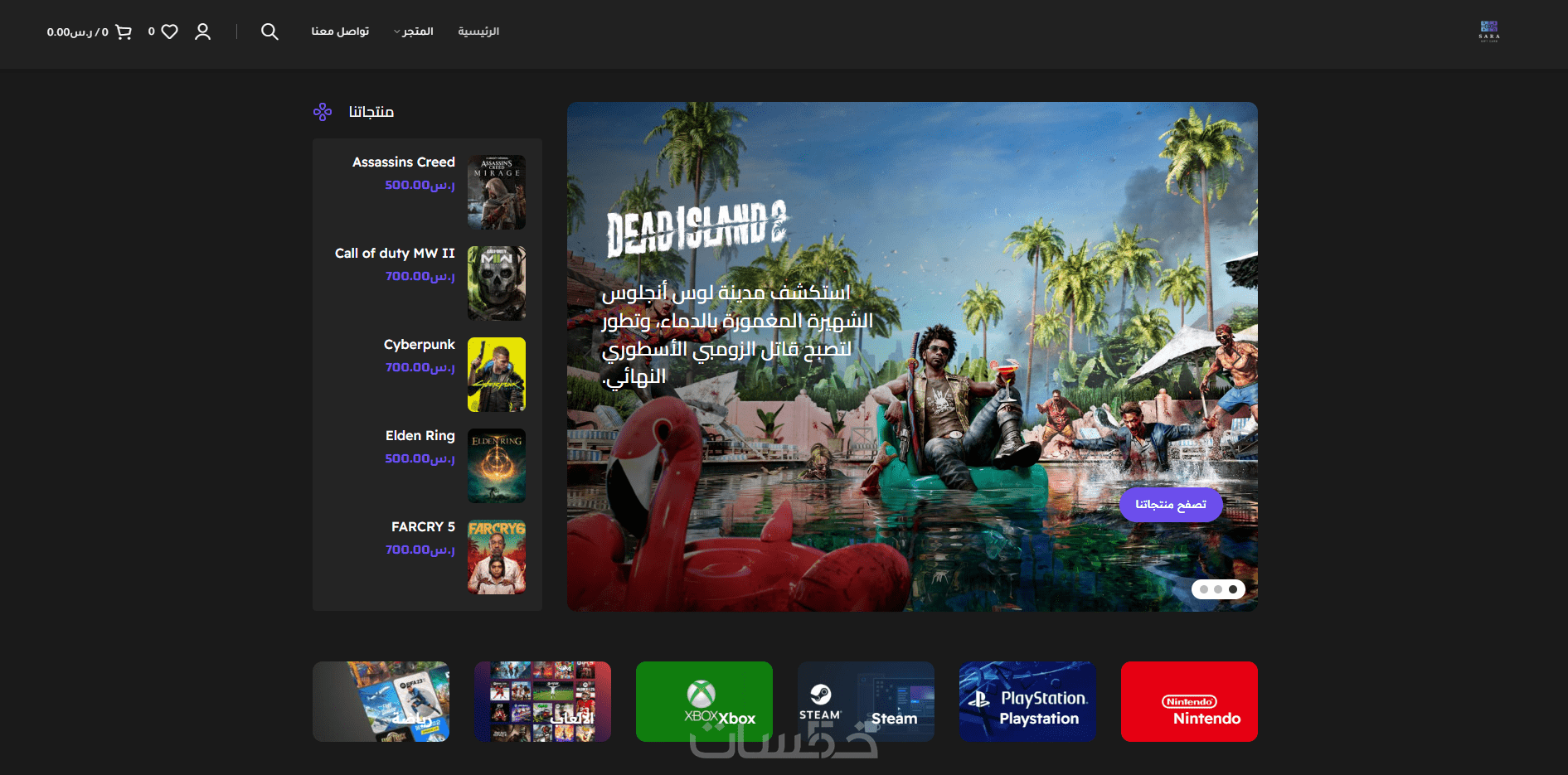Select the leftmost carousel dot
The image size is (1568, 775).
click(1204, 589)
